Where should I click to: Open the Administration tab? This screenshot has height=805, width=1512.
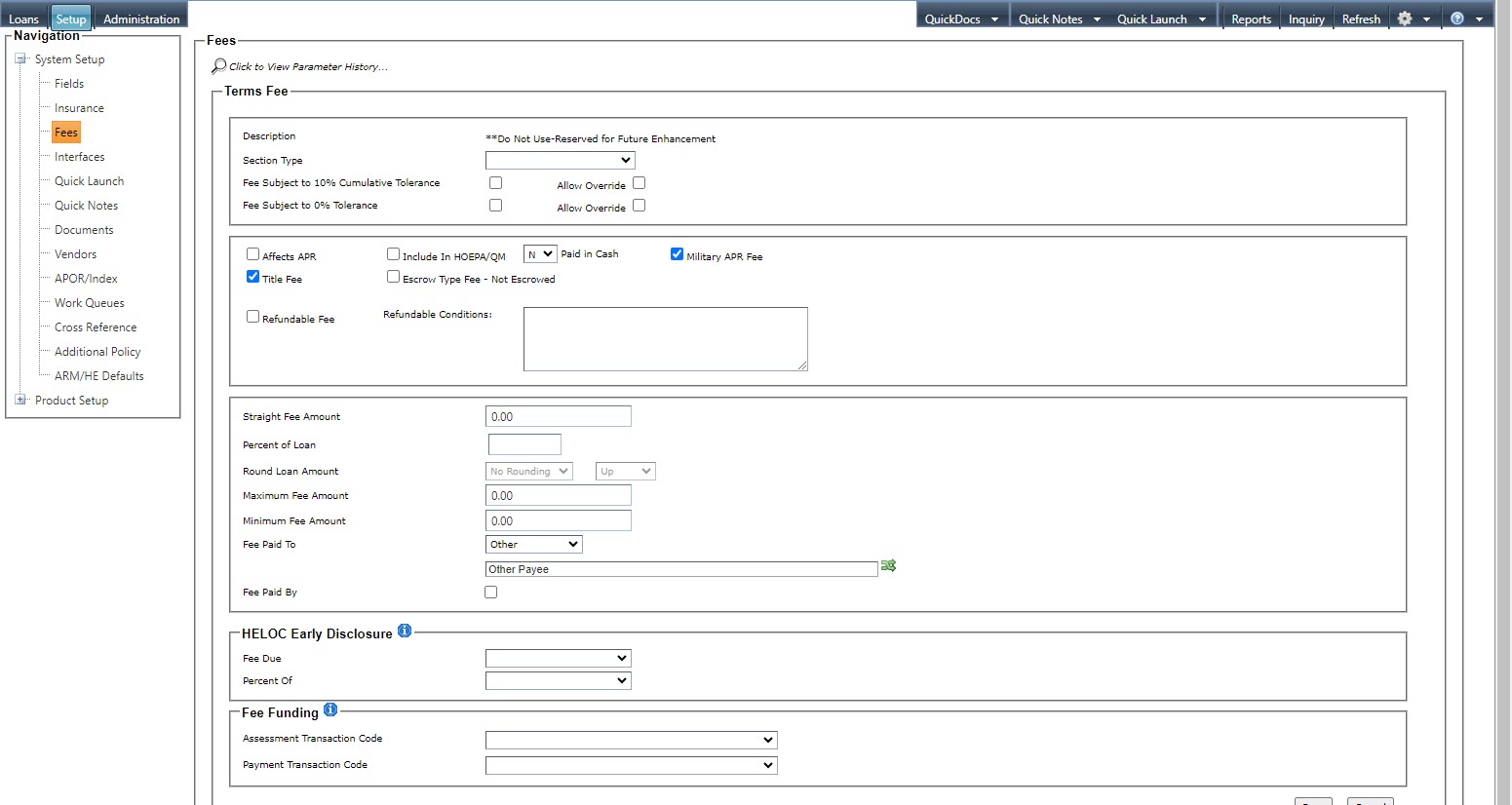click(x=141, y=19)
